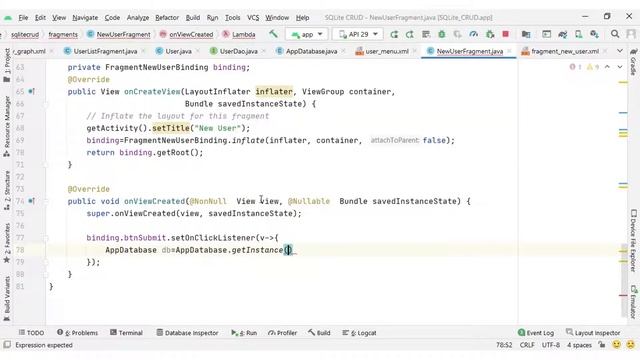Open the Logcat tool window
Viewport: 640px width, 360px height.
point(359,333)
